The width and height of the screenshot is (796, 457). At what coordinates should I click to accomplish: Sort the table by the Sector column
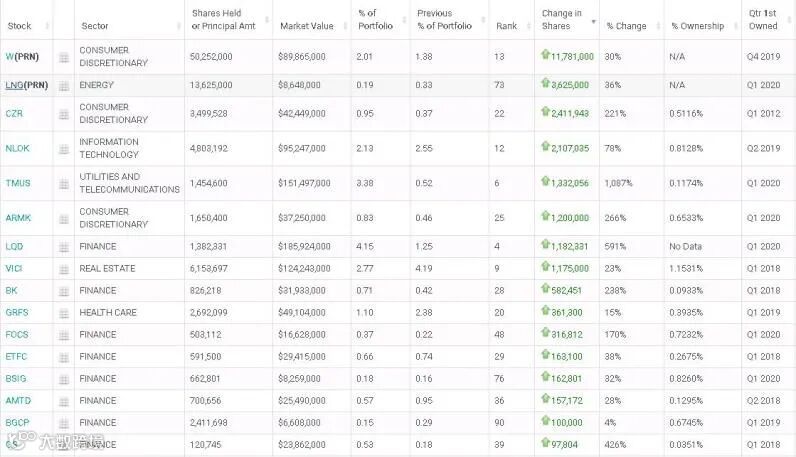(x=129, y=26)
